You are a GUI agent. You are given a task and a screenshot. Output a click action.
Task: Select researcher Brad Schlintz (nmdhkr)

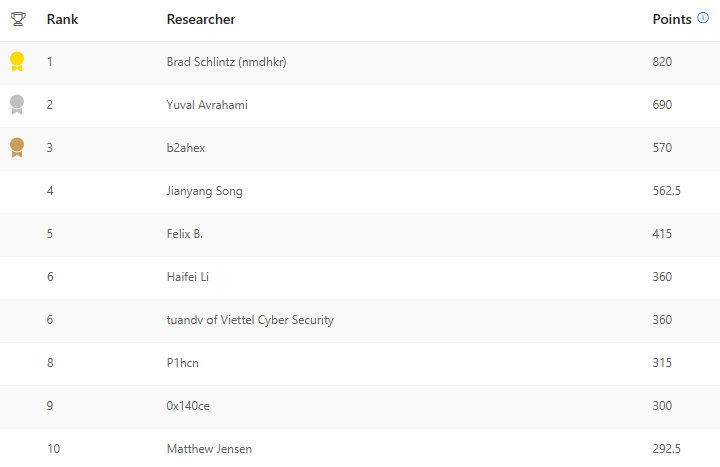(227, 62)
